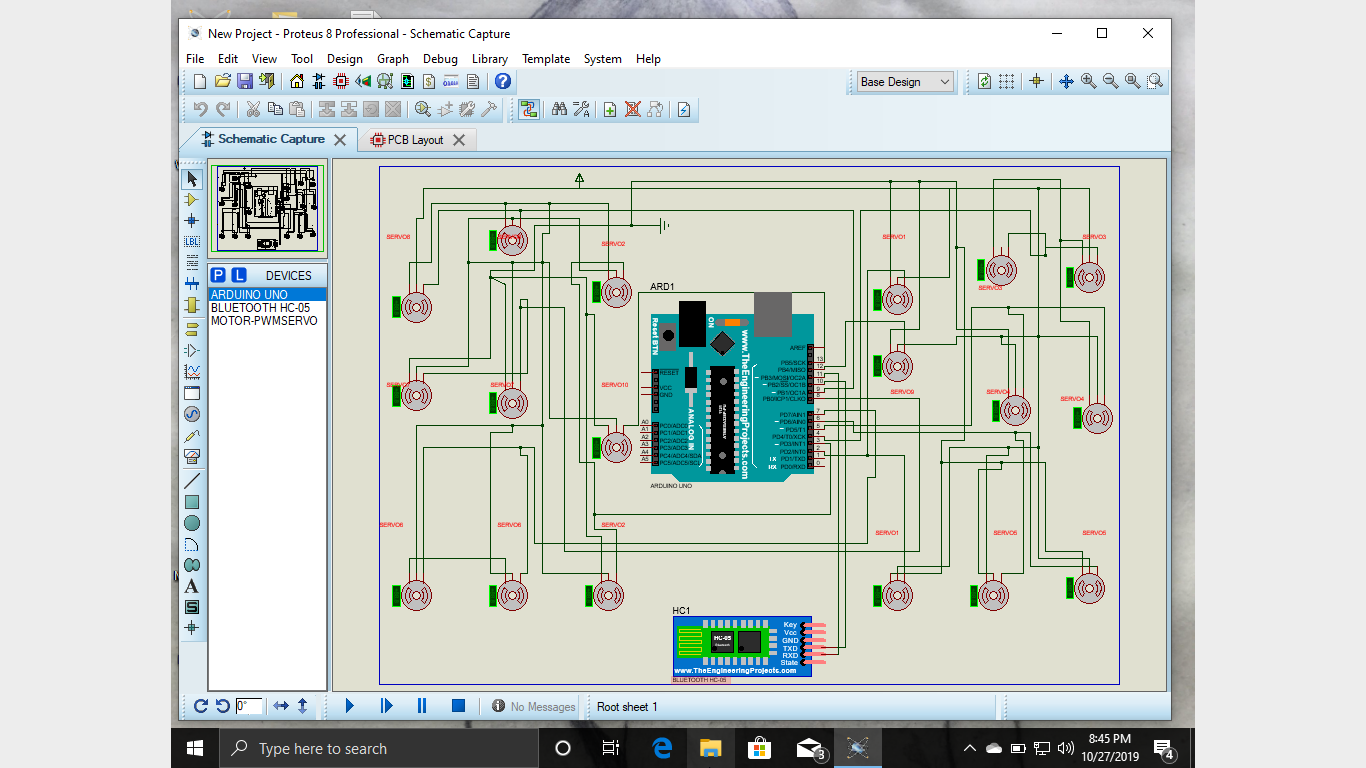Zoom to view entire sheet
Screen dimensions: 1366x768
[1132, 81]
